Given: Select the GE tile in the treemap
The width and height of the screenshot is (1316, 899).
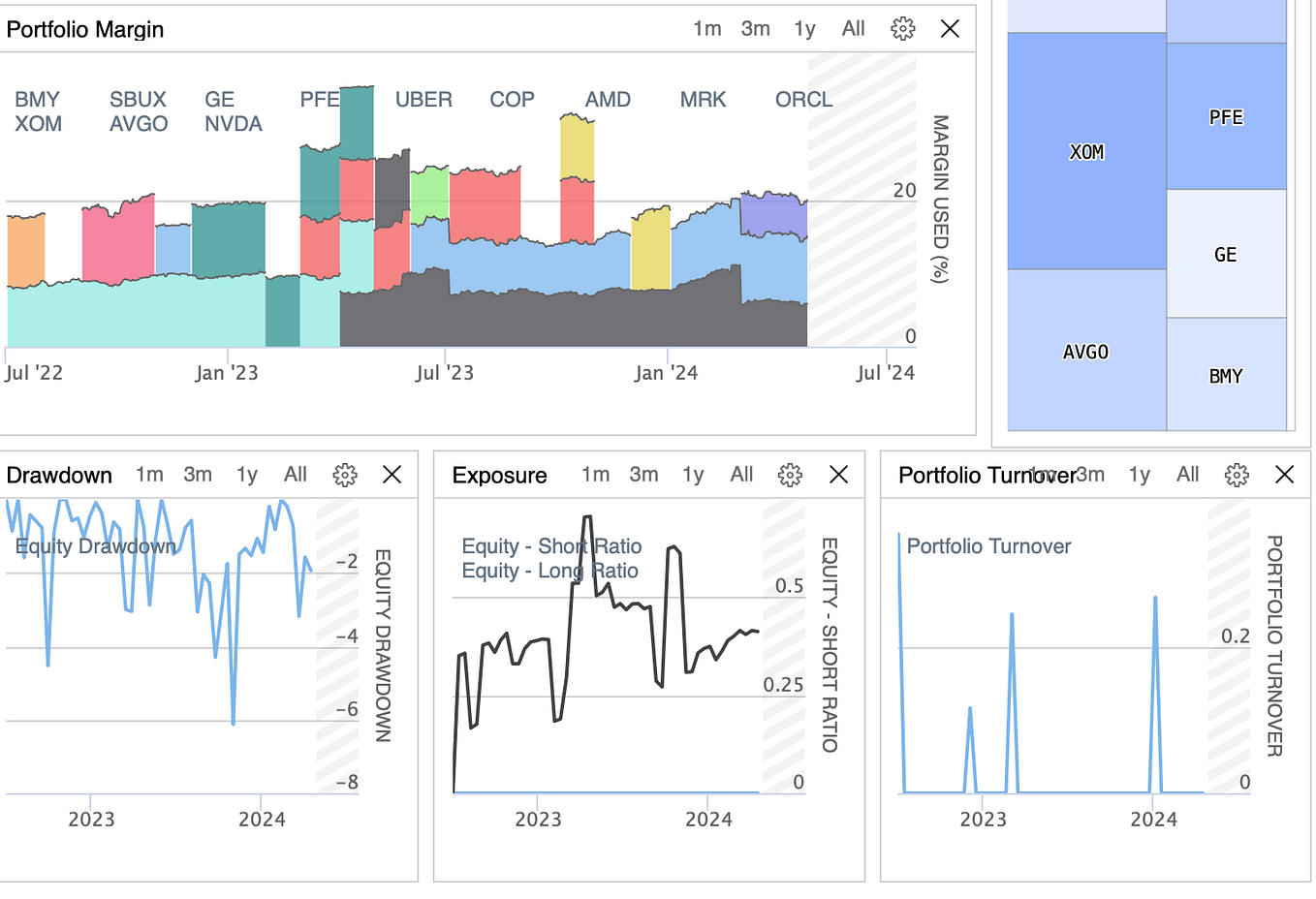Looking at the screenshot, I should (x=1227, y=255).
